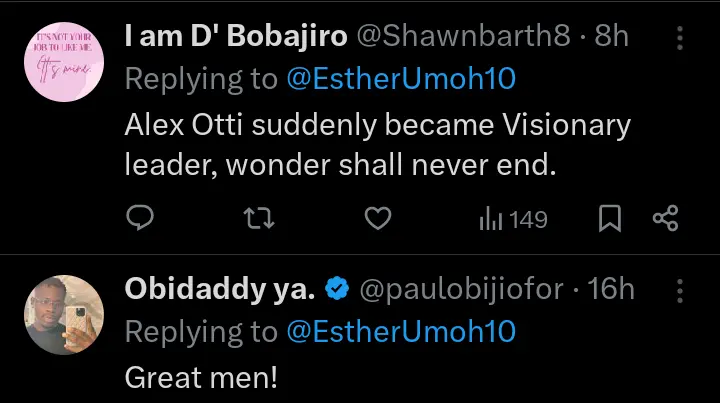Share the Alex Otti tweet
The image size is (720, 403).
(665, 219)
